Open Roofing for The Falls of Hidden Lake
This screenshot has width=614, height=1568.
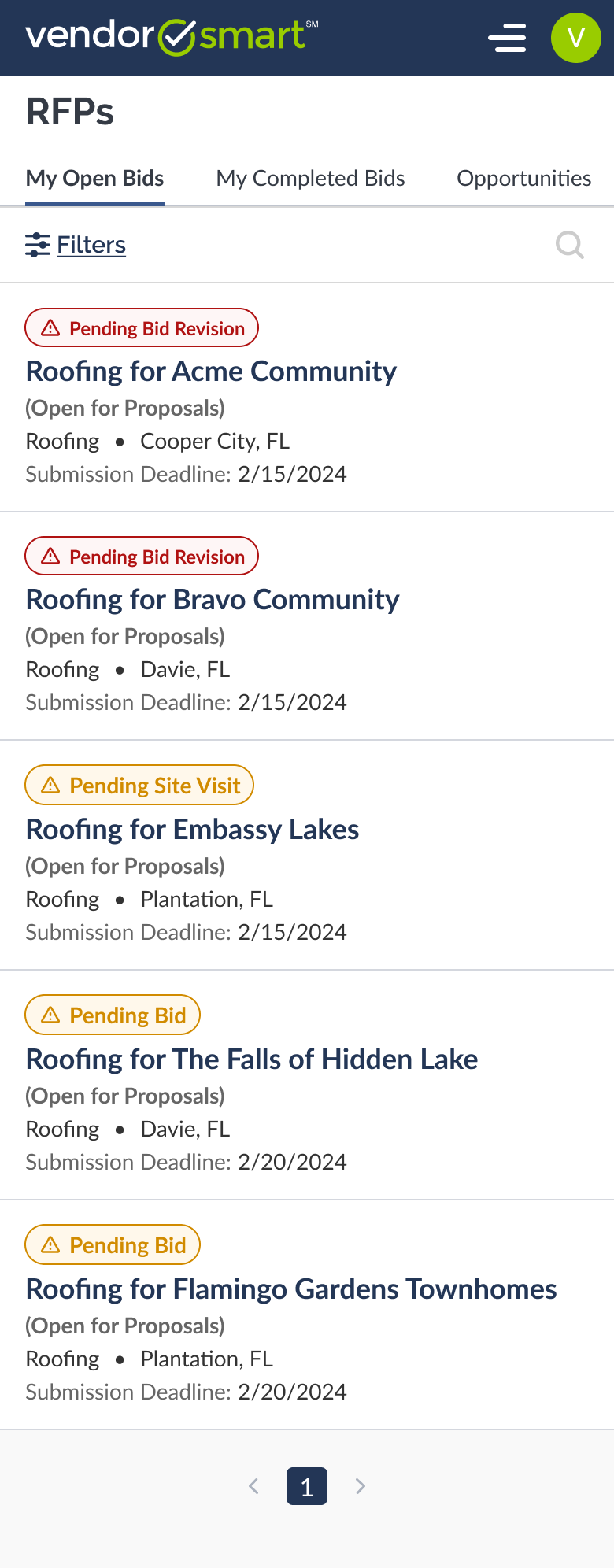[x=252, y=1060]
